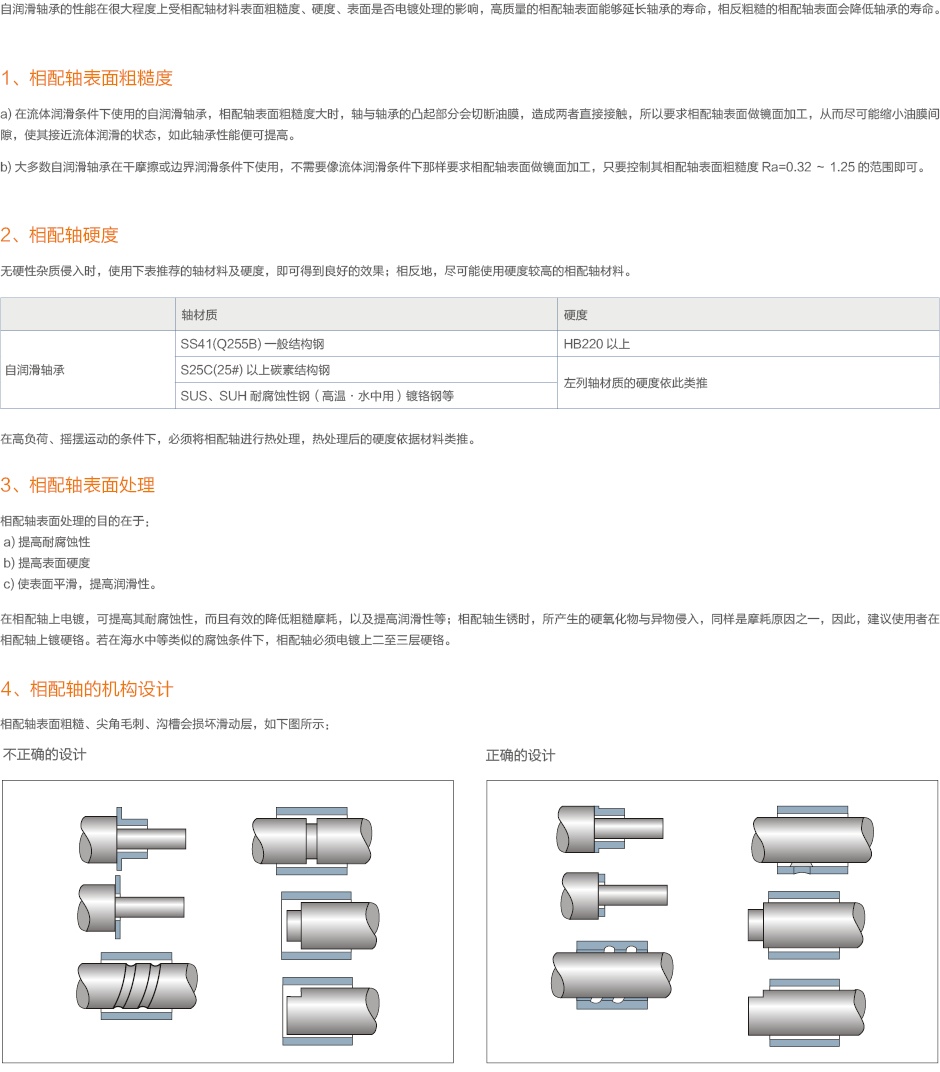This screenshot has height=1072, width=940.
Task: Click the '硬度' table column header
Action: pos(576,314)
